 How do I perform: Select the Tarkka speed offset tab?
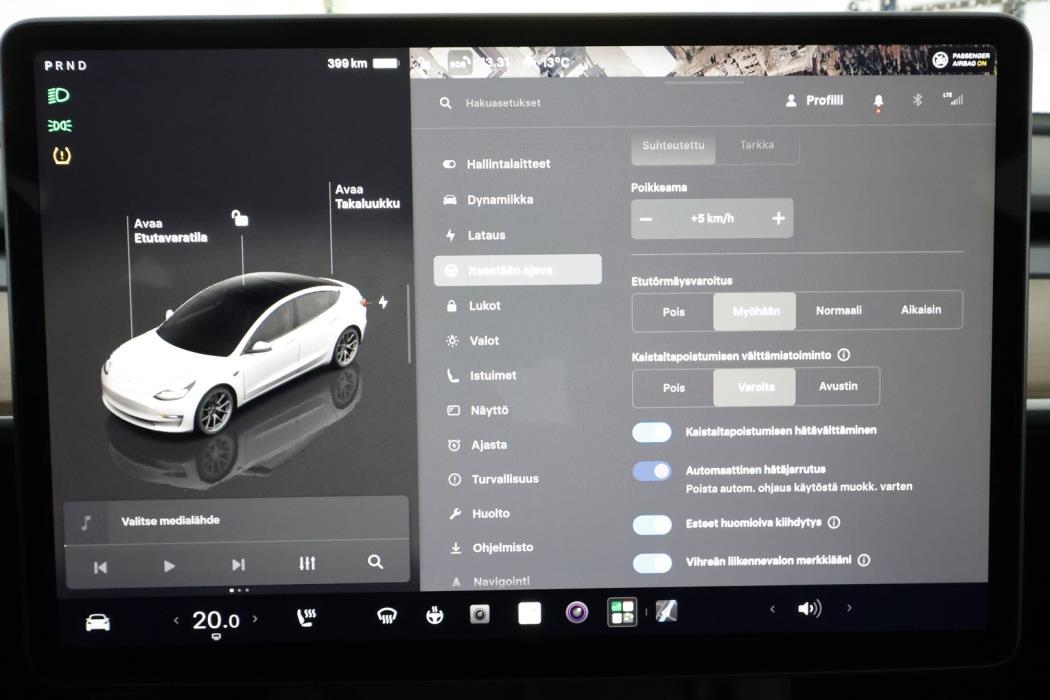tap(757, 145)
